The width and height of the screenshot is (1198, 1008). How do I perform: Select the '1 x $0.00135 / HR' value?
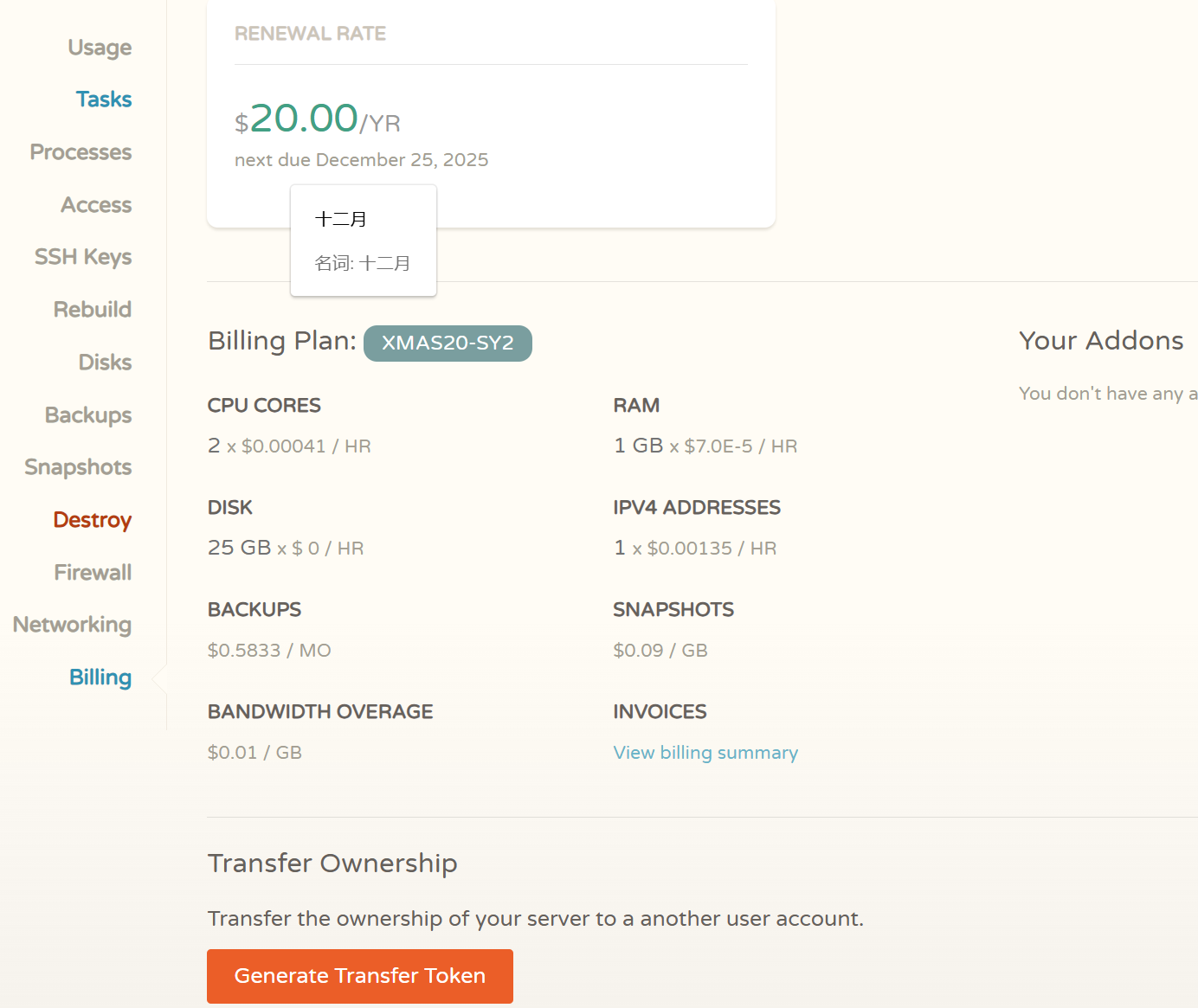tap(695, 549)
